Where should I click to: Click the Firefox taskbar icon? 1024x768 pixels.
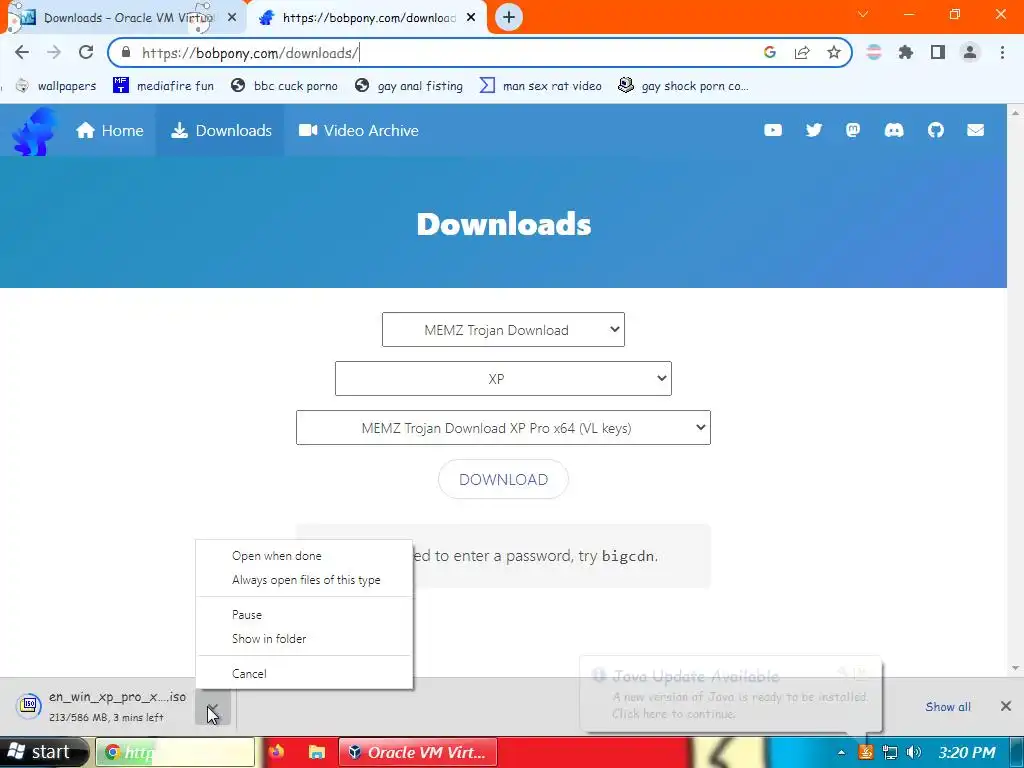pos(276,752)
